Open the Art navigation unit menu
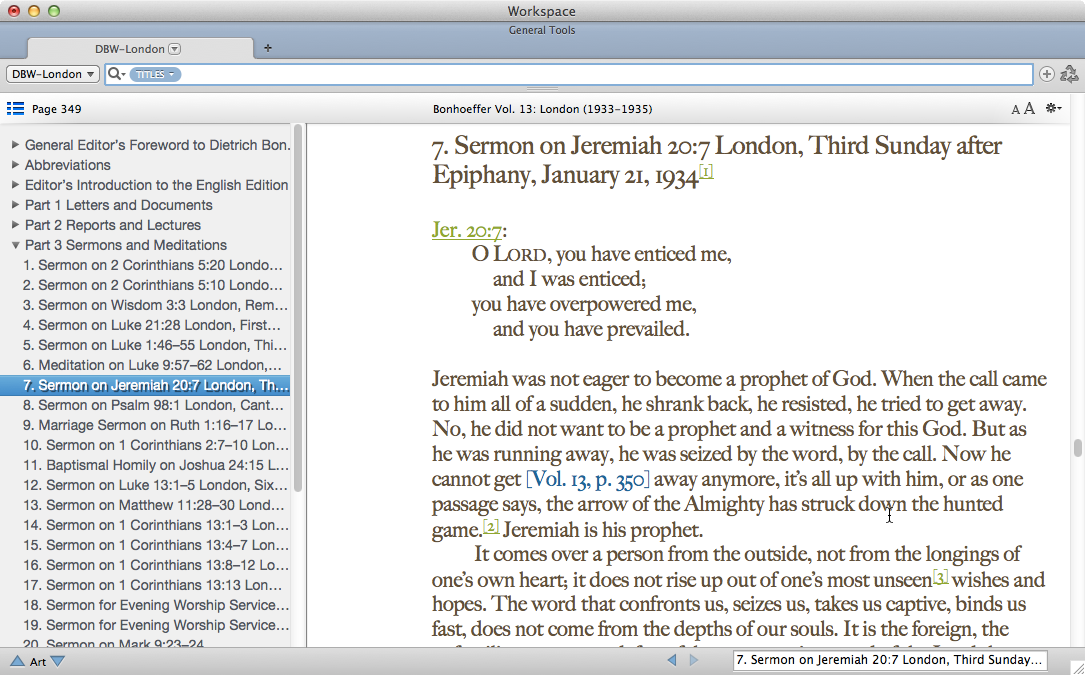Viewport: 1085px width, 675px height. pos(38,662)
